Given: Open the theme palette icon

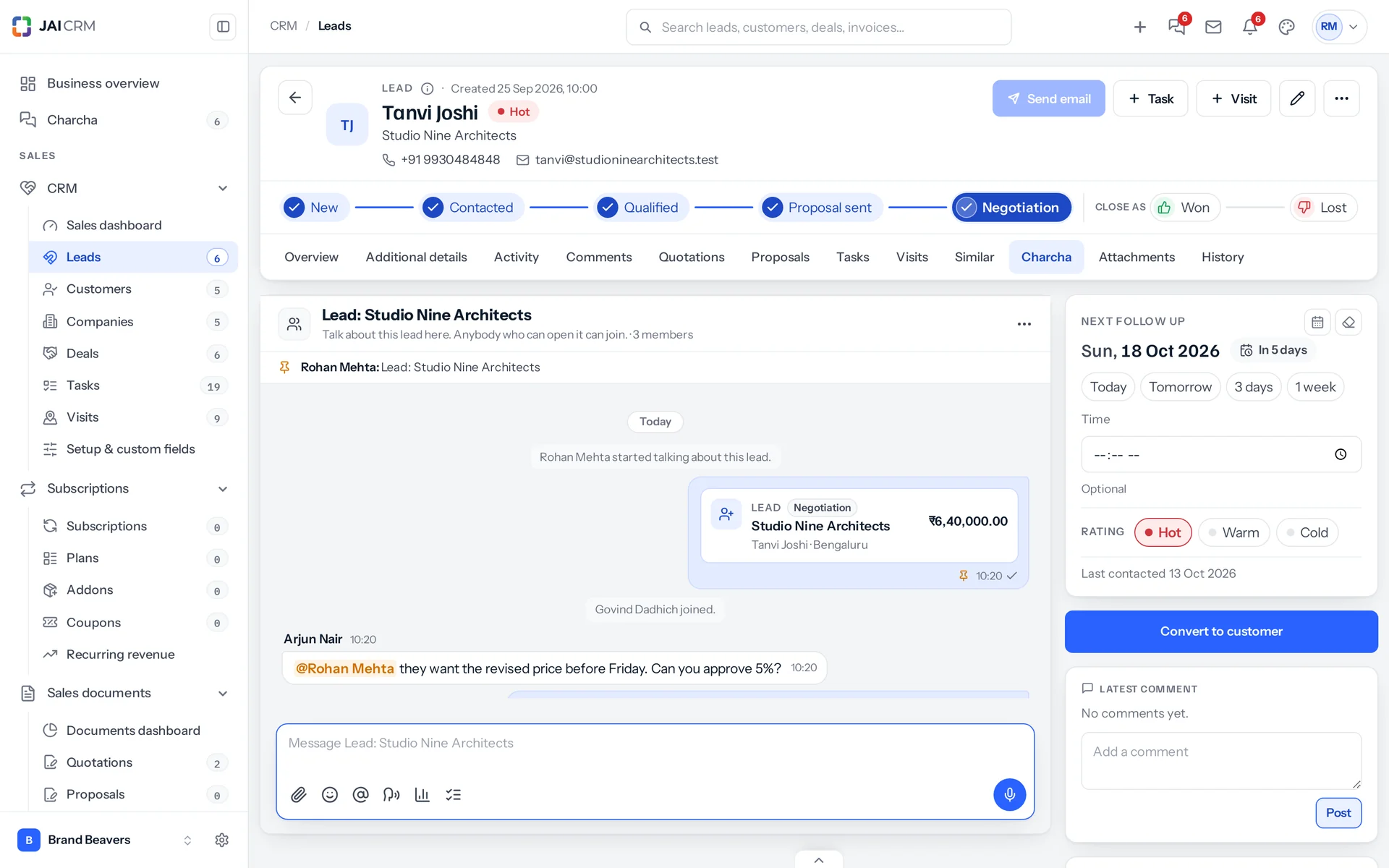Looking at the screenshot, I should point(1286,27).
